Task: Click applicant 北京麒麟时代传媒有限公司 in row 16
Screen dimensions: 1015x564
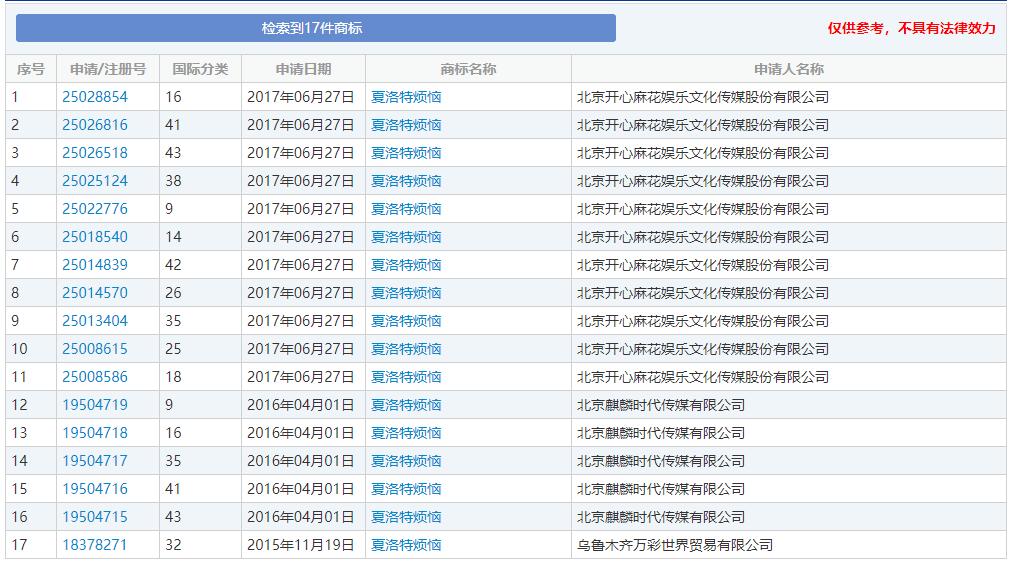Action: (x=661, y=517)
